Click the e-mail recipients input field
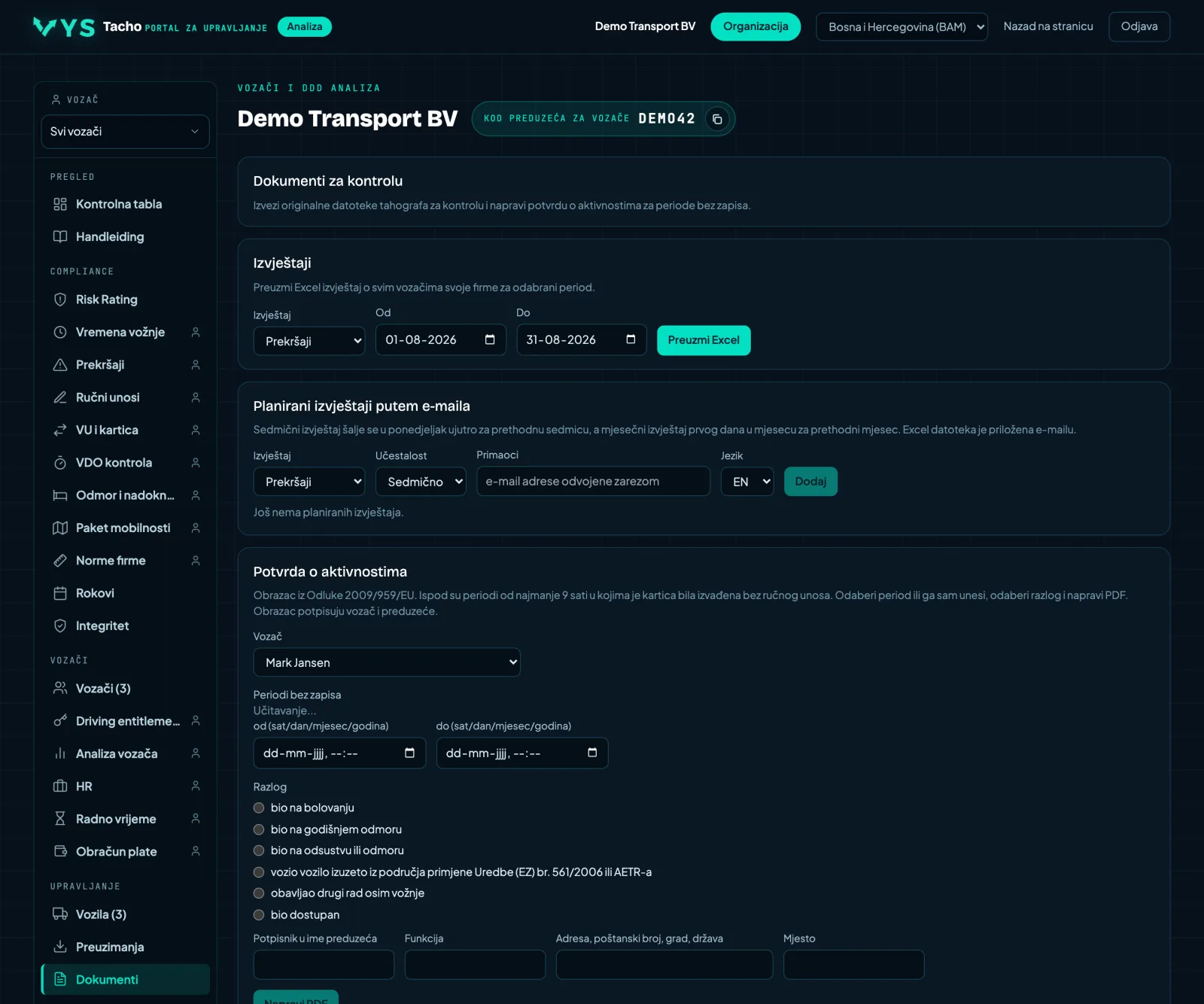The height and width of the screenshot is (1004, 1204). click(x=593, y=482)
